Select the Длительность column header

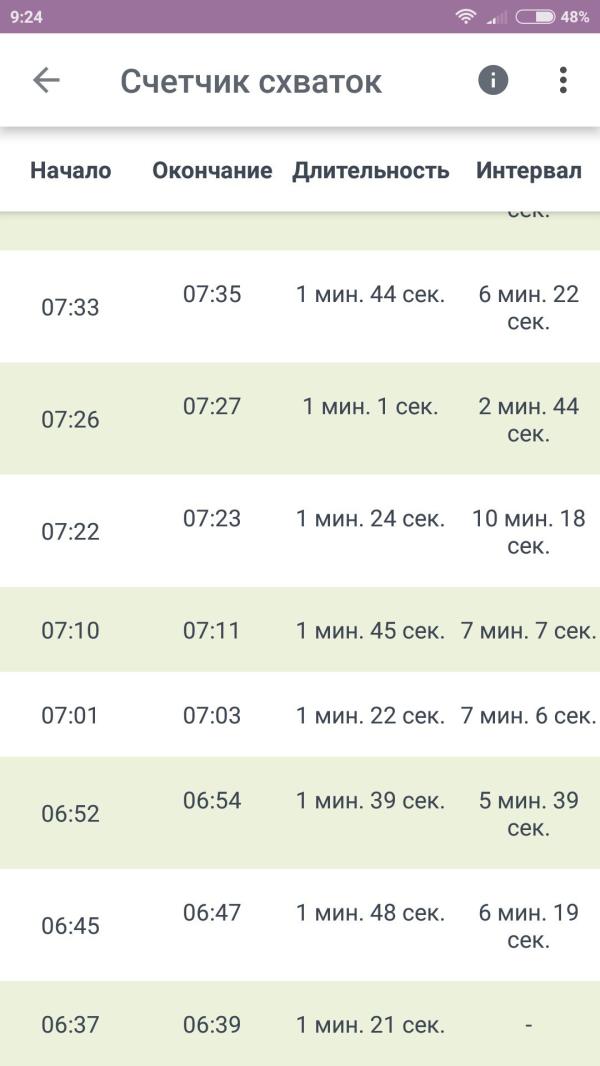pyautogui.click(x=371, y=170)
